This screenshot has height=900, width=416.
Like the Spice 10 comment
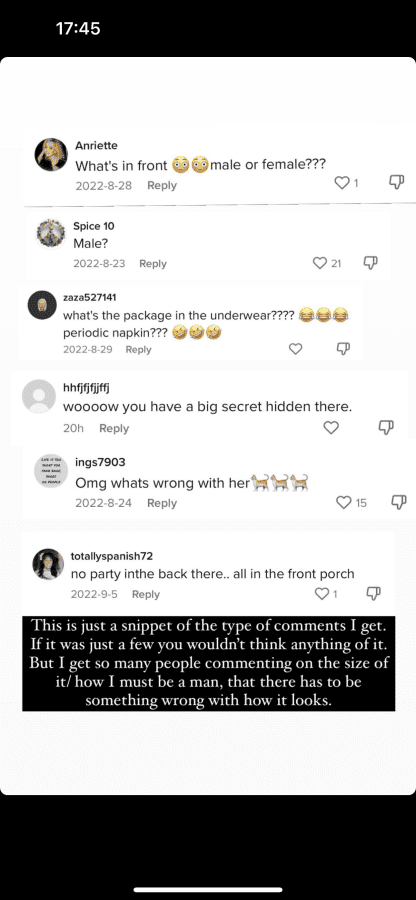coord(320,263)
